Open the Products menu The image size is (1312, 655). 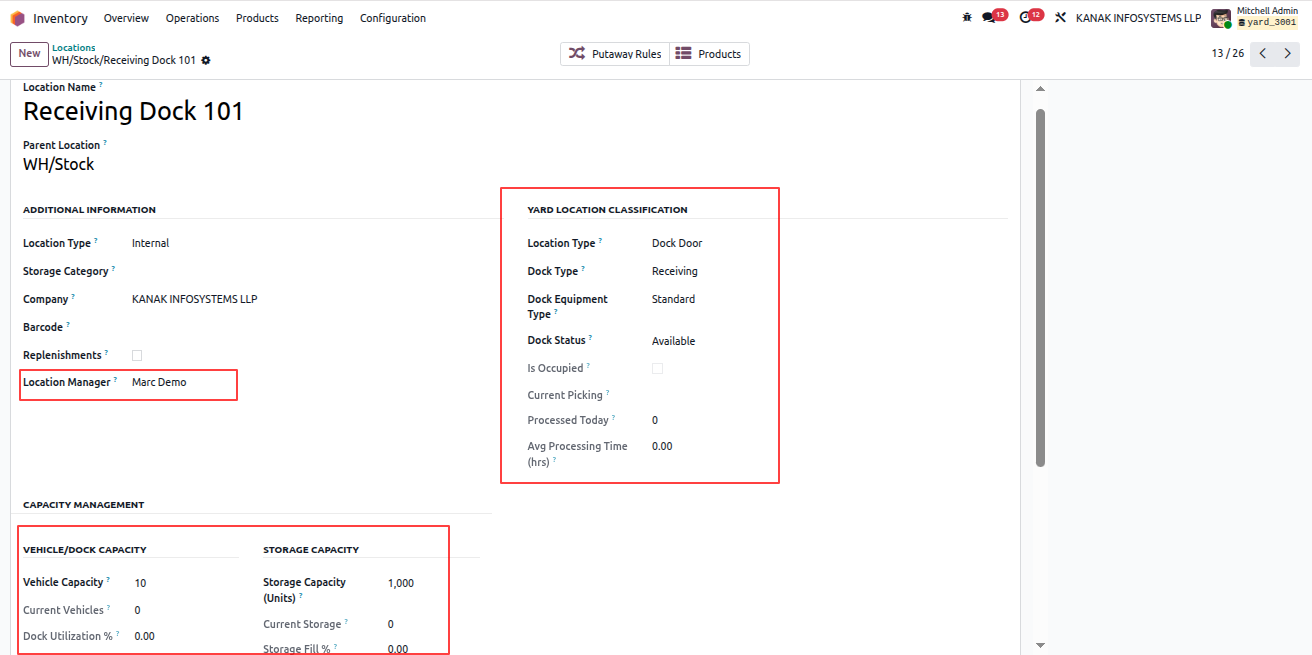(257, 18)
